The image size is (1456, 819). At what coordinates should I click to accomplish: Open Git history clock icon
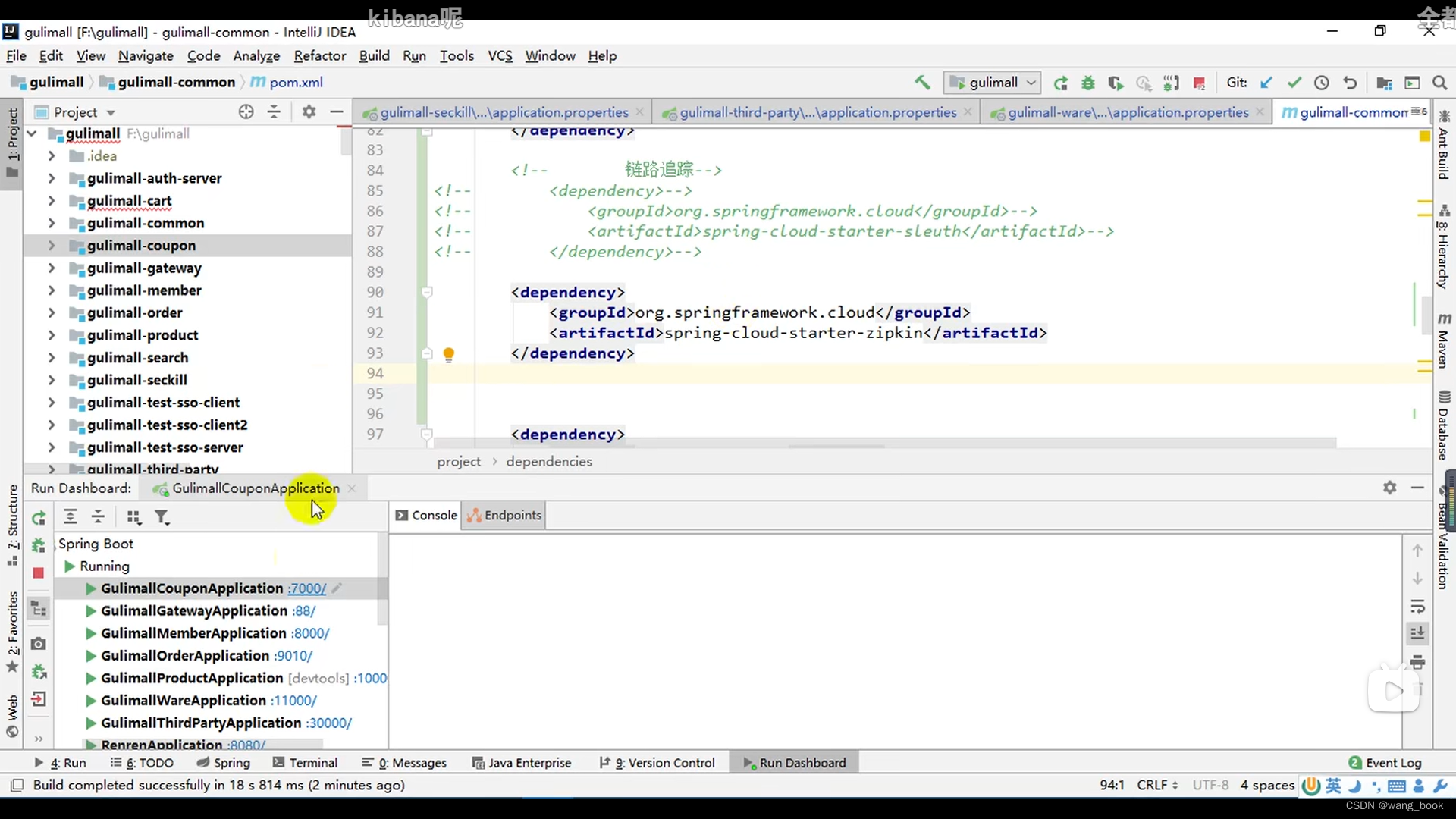1322,83
